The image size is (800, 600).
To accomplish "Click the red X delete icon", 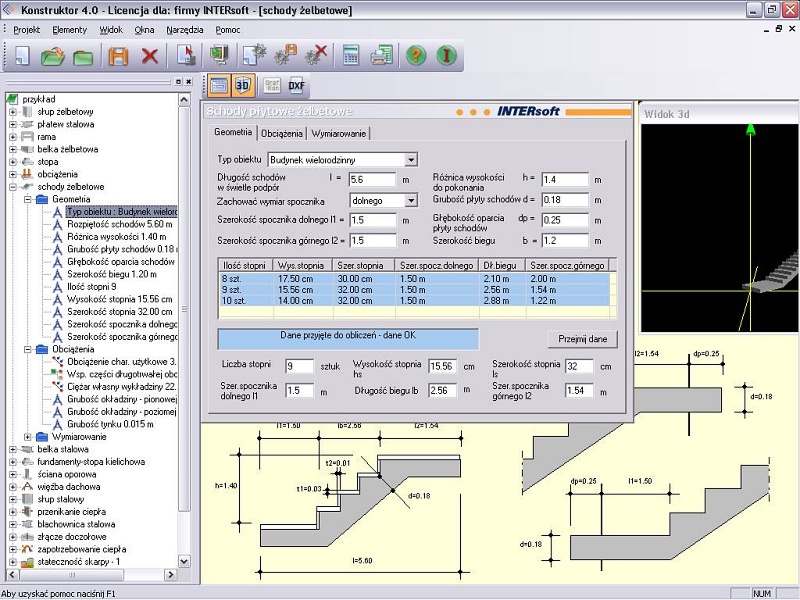I will [x=149, y=55].
